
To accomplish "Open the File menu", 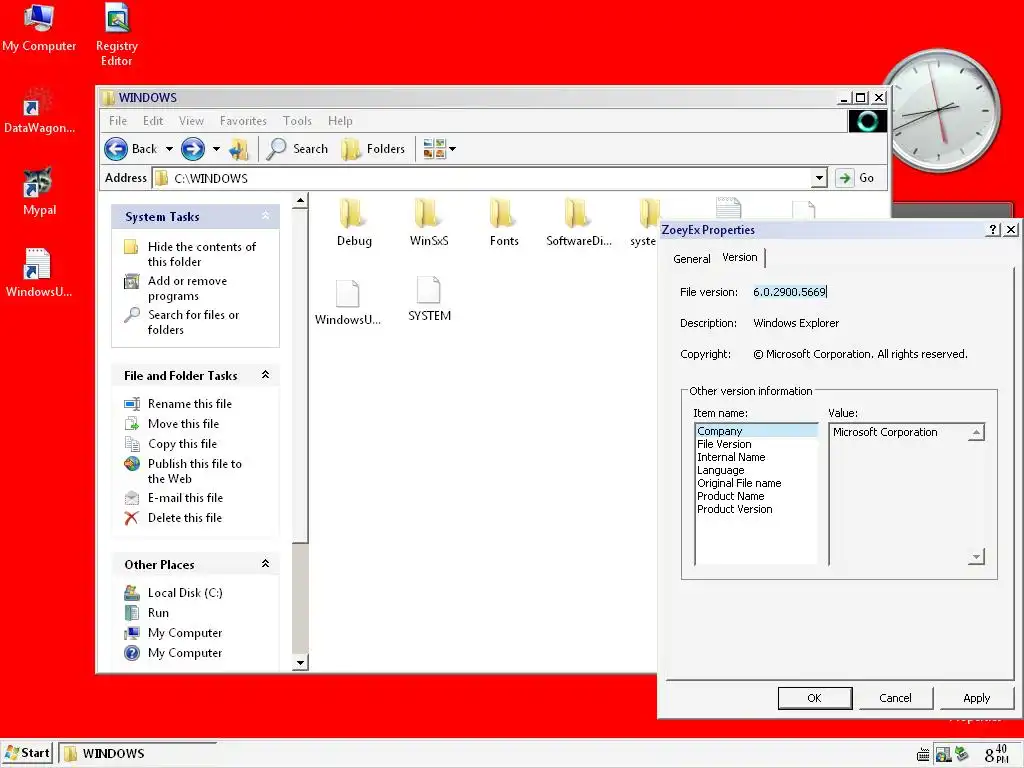I will coord(118,121).
